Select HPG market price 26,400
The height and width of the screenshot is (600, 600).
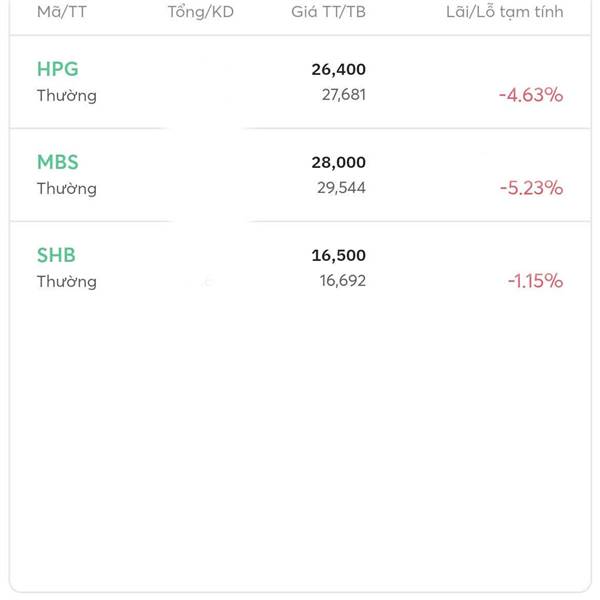[338, 69]
